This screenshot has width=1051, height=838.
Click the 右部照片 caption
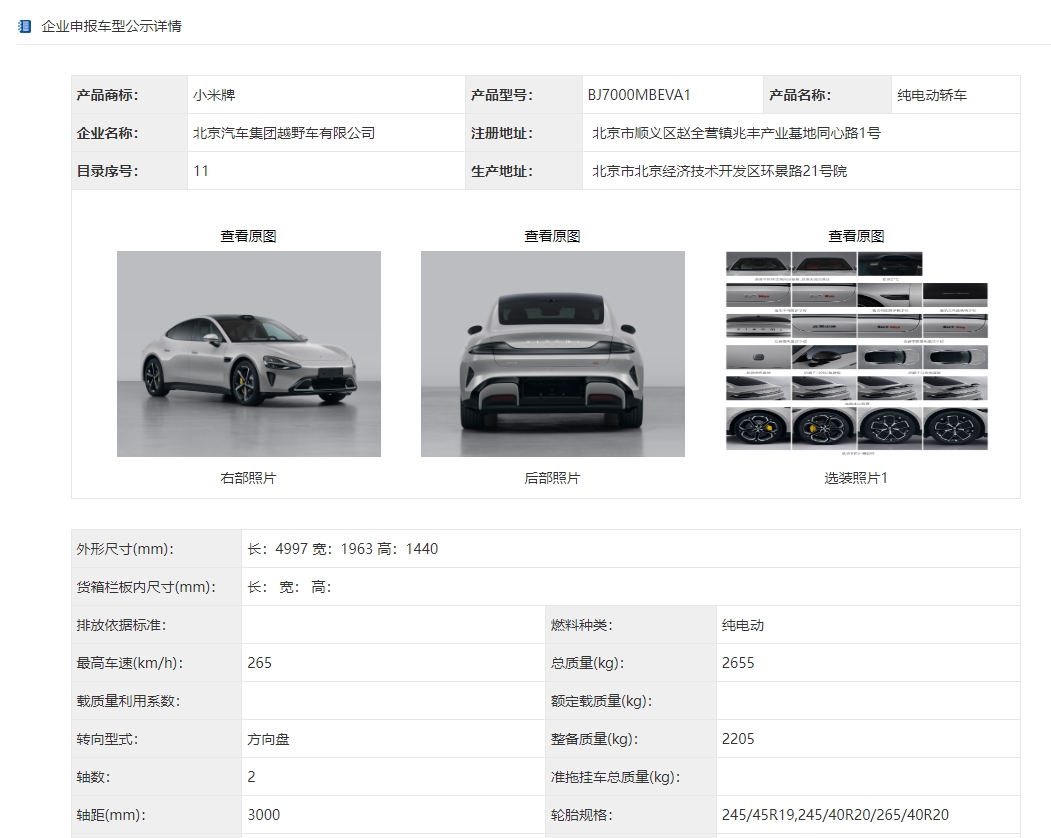[x=248, y=478]
